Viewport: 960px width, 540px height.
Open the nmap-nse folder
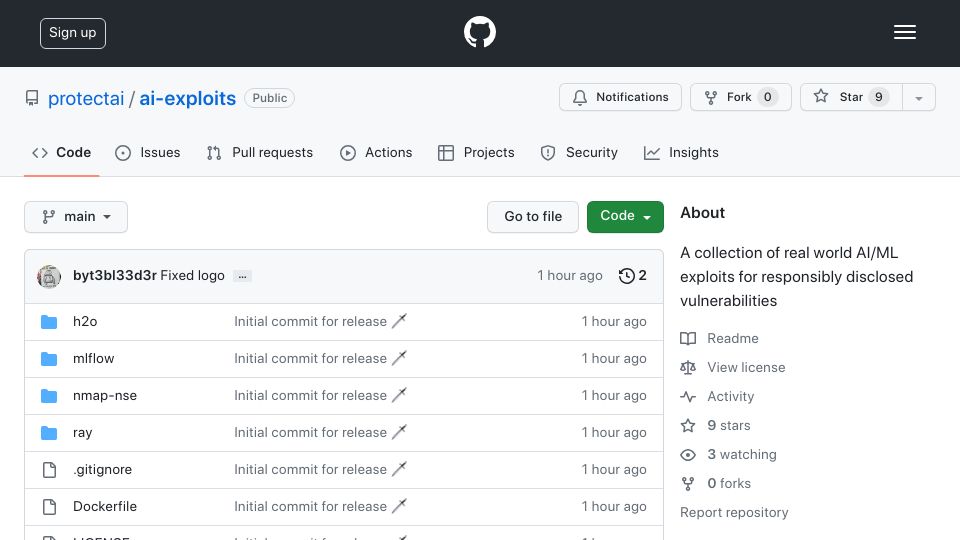click(105, 396)
